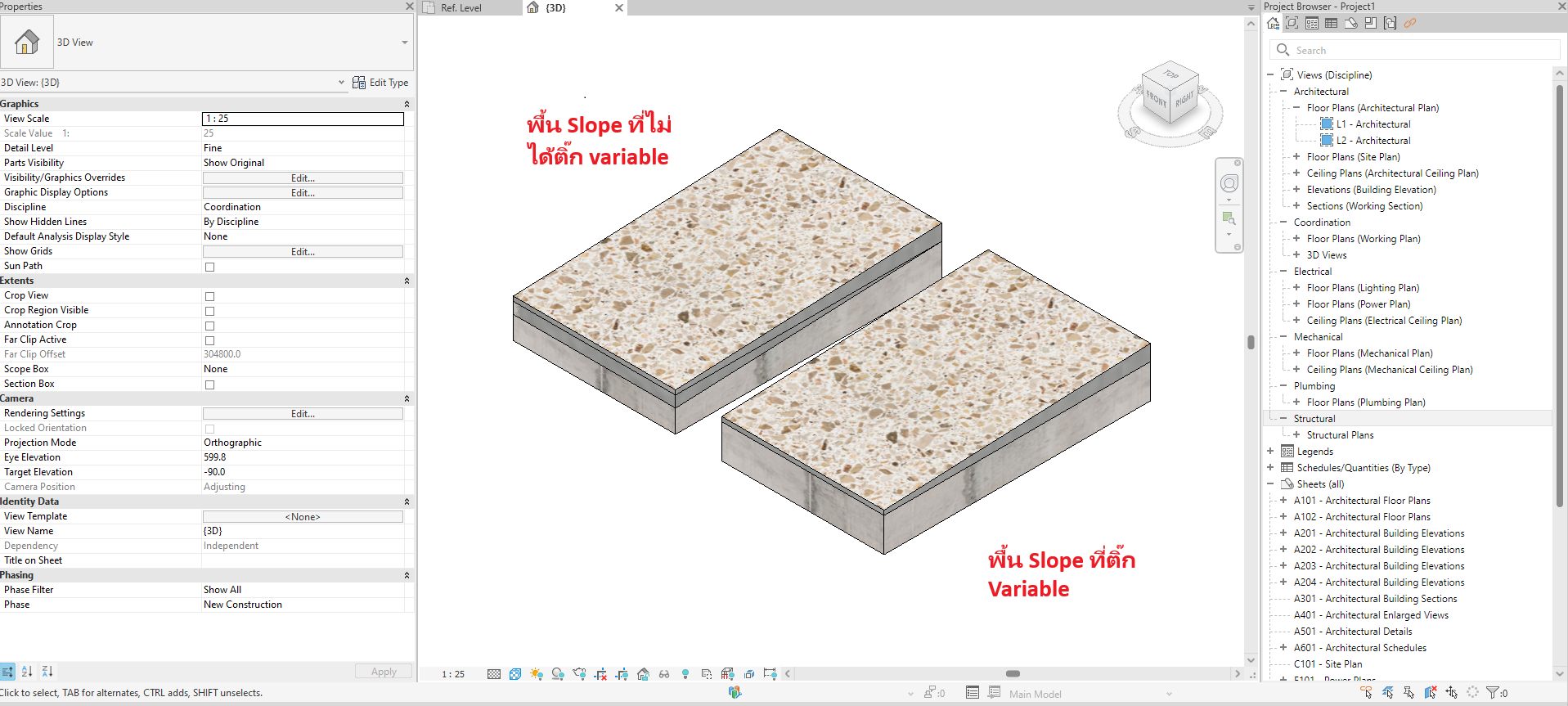
Task: Click the Zoom tool in navigation bar
Action: pyautogui.click(x=1229, y=218)
